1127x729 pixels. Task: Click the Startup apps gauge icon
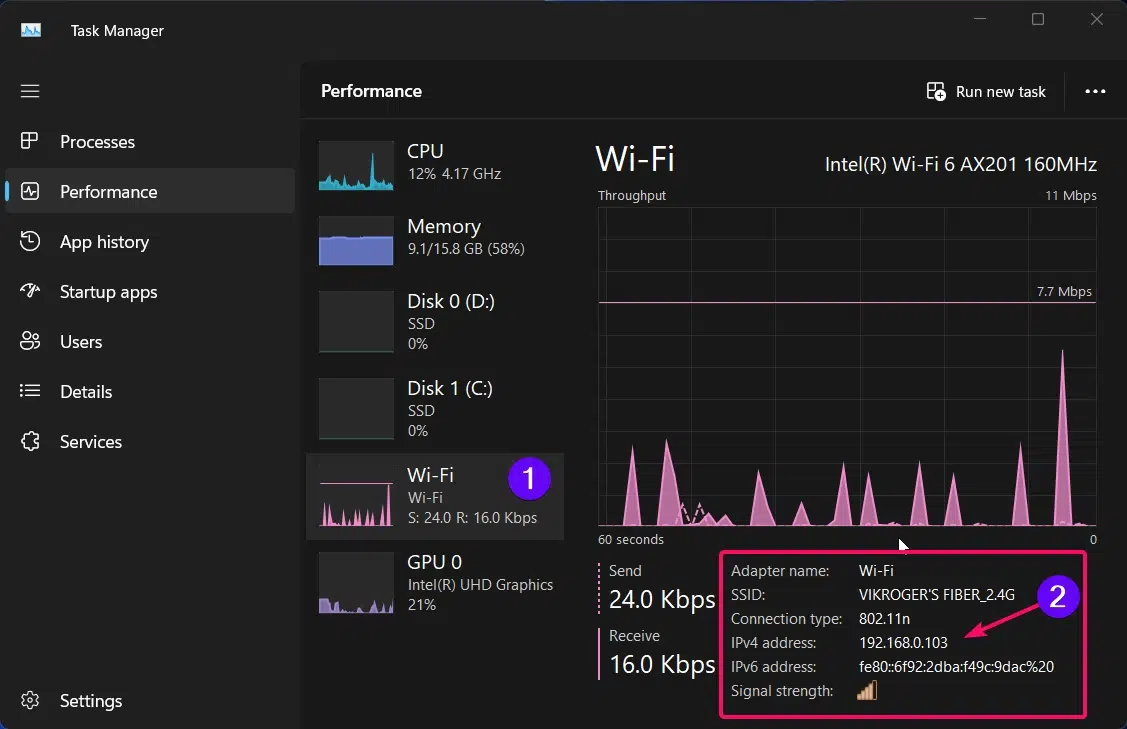[29, 290]
